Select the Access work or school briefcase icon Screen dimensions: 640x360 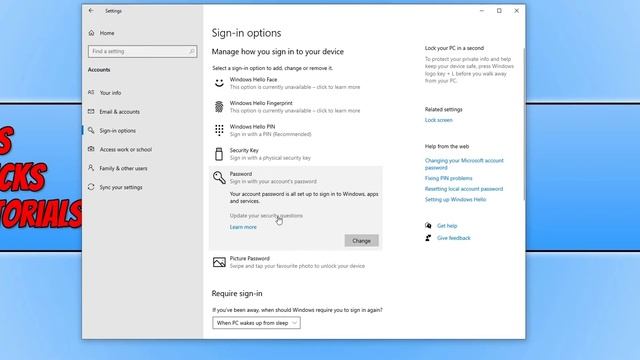91,149
